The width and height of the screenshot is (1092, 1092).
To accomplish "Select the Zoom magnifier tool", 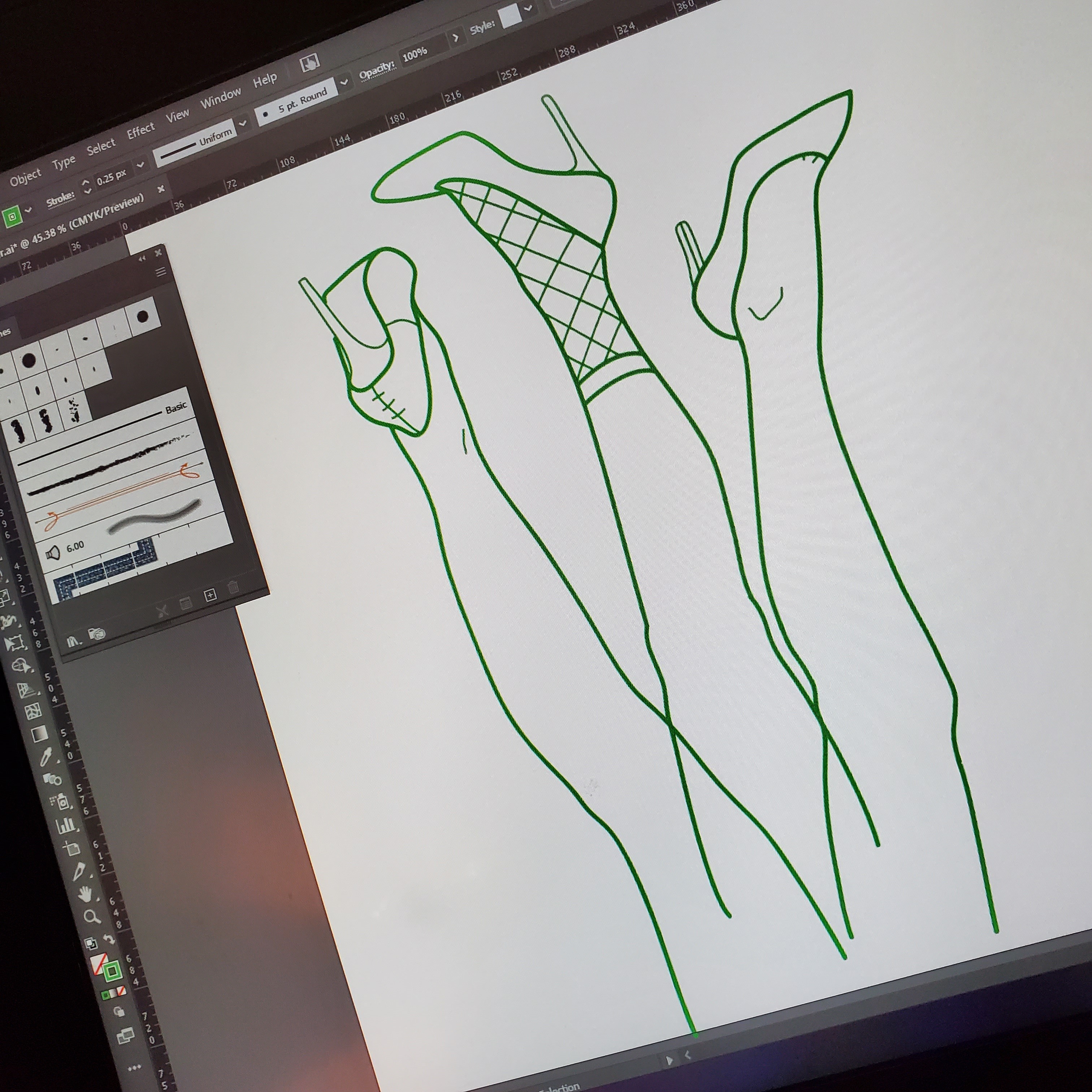I will [92, 917].
